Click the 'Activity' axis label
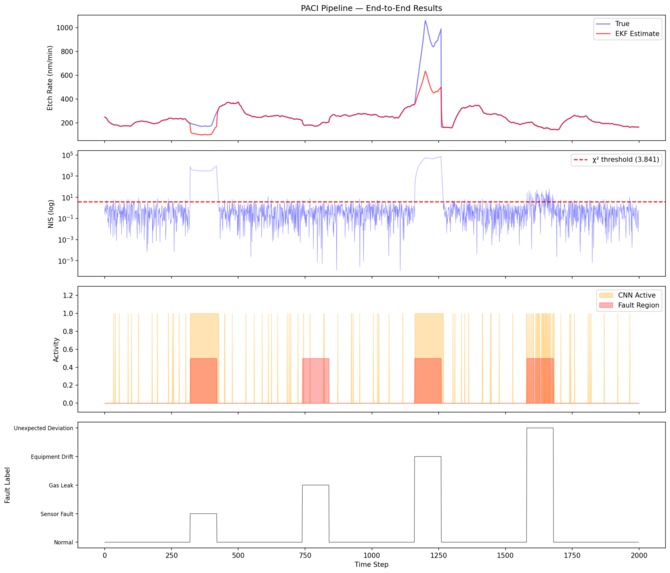Image resolution: width=670 pixels, height=573 pixels. point(56,350)
